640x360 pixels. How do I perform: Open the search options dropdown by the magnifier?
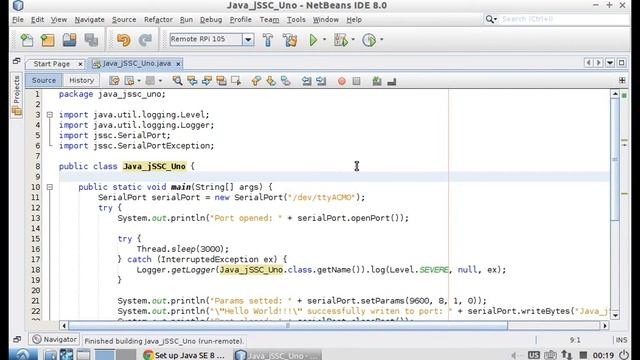(x=491, y=19)
